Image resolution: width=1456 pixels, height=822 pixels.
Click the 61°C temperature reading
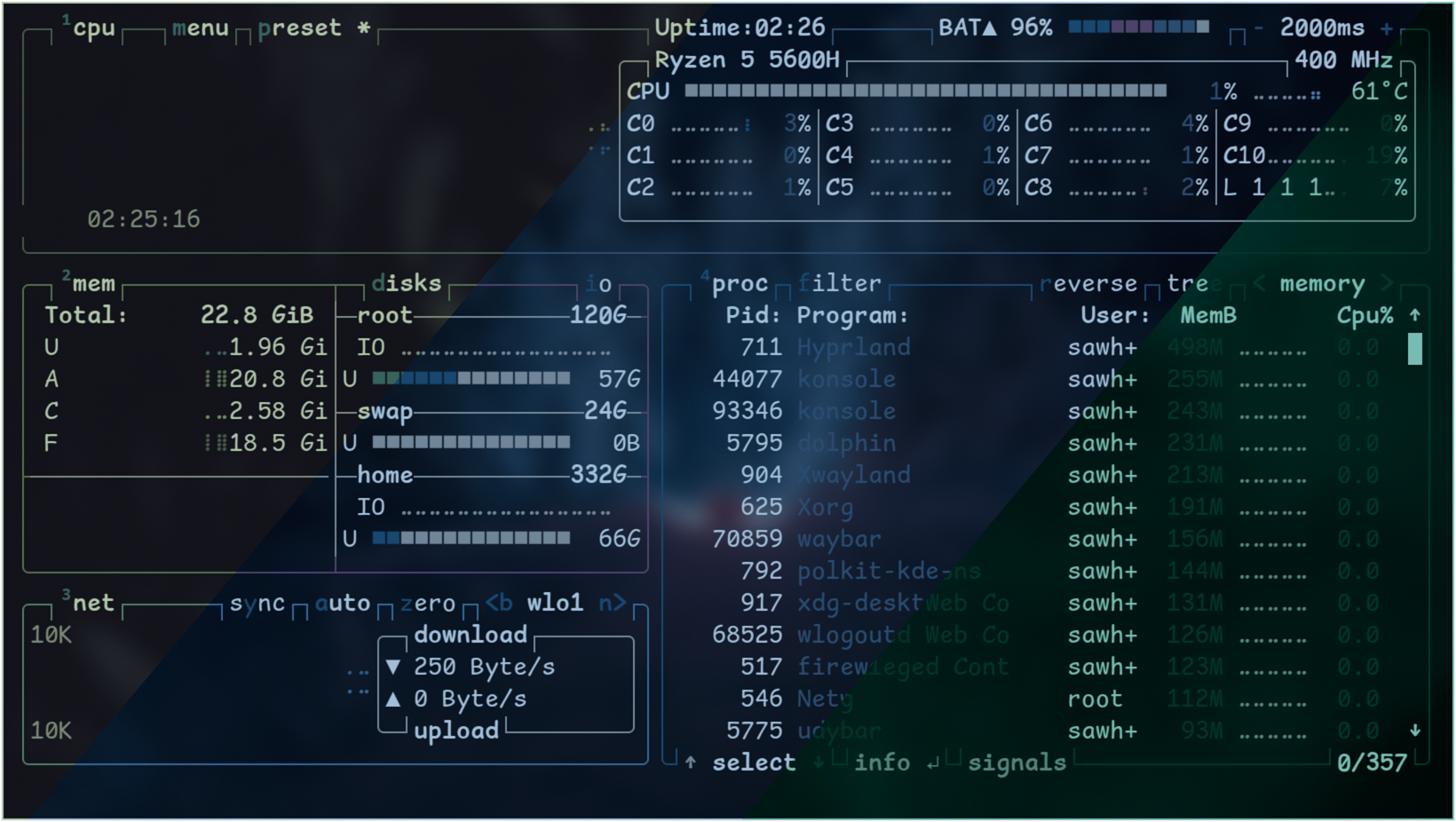point(1379,91)
